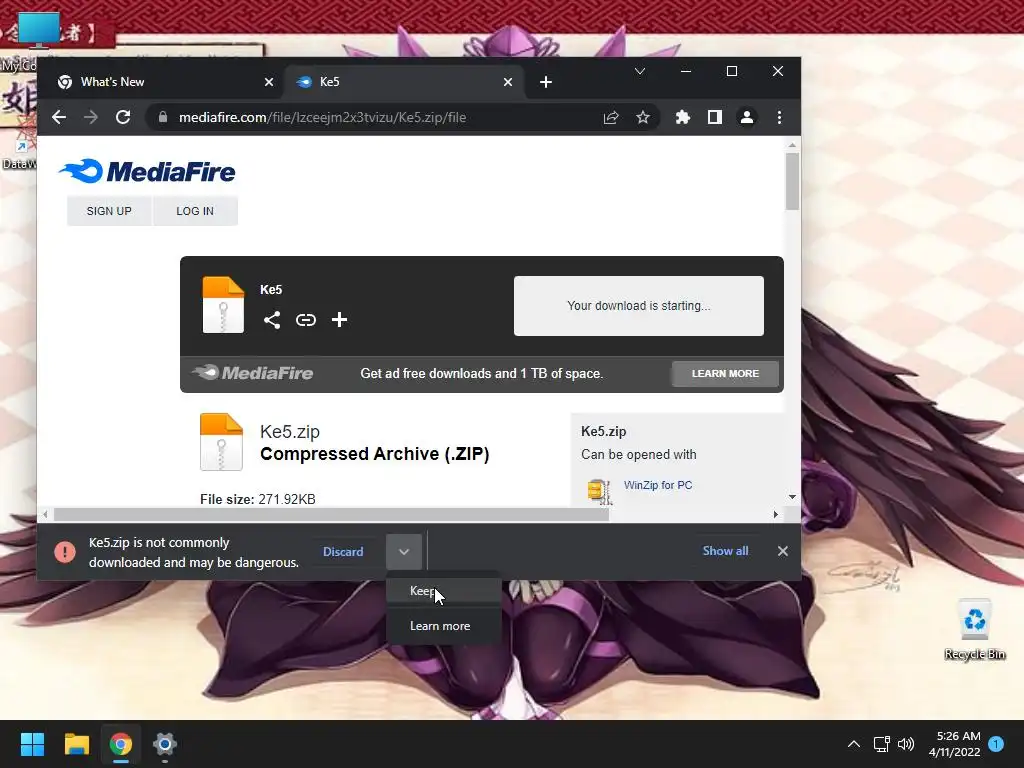Open the Extensions puzzle icon
Viewport: 1024px width, 768px height.
coord(682,118)
